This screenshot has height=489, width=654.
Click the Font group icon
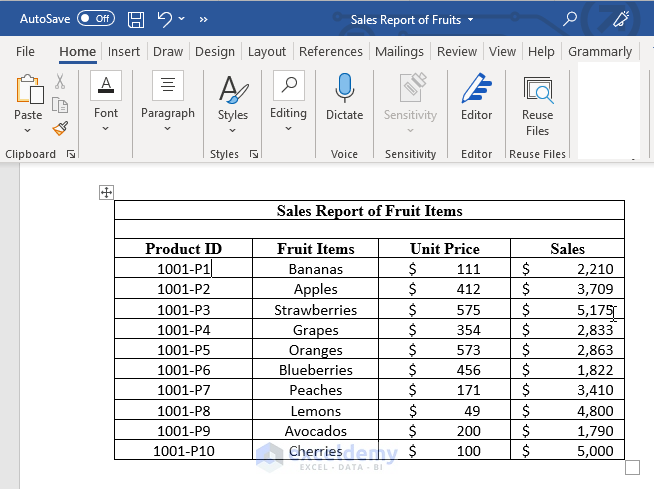[x=106, y=86]
